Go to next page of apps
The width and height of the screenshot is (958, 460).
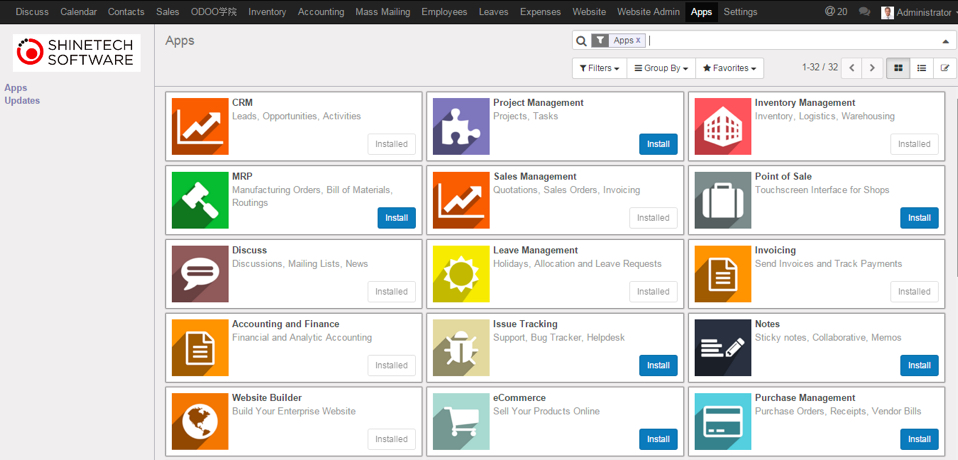click(872, 68)
